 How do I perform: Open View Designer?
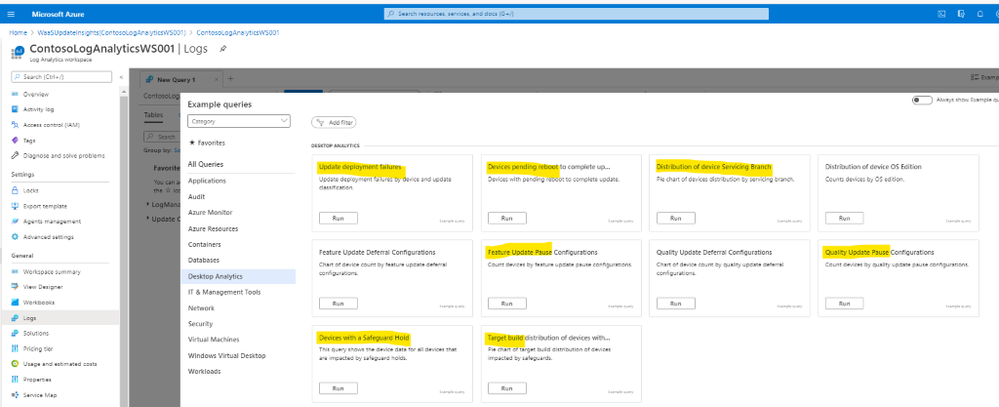43,287
